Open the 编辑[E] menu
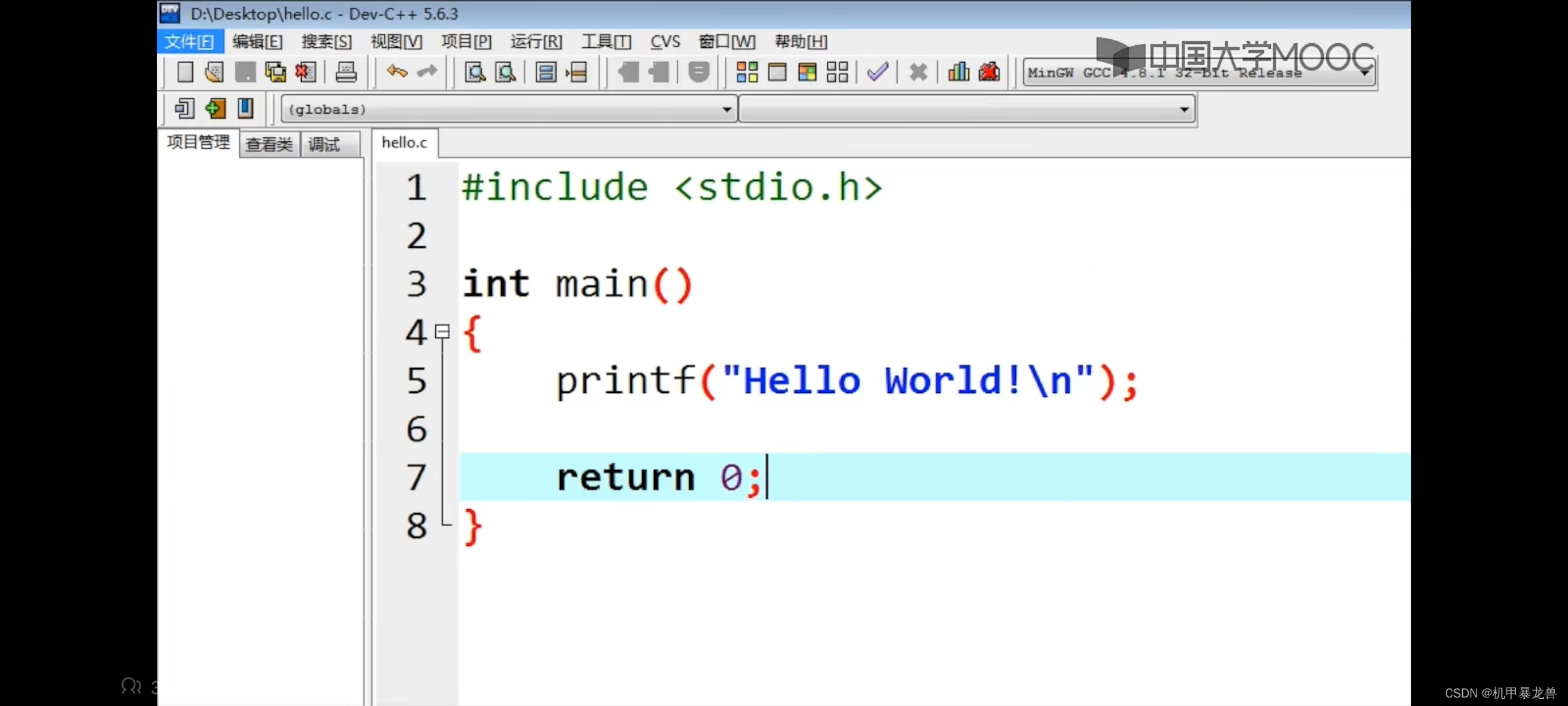 257,42
